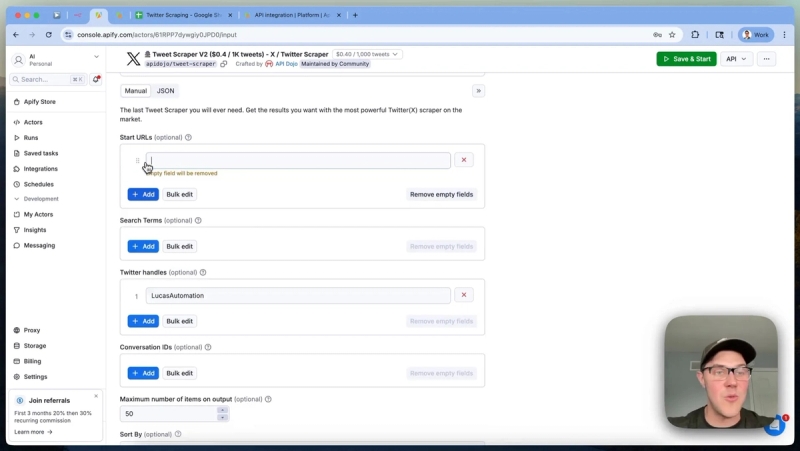The image size is (800, 451).
Task: Open the chat support bubble
Action: [774, 425]
